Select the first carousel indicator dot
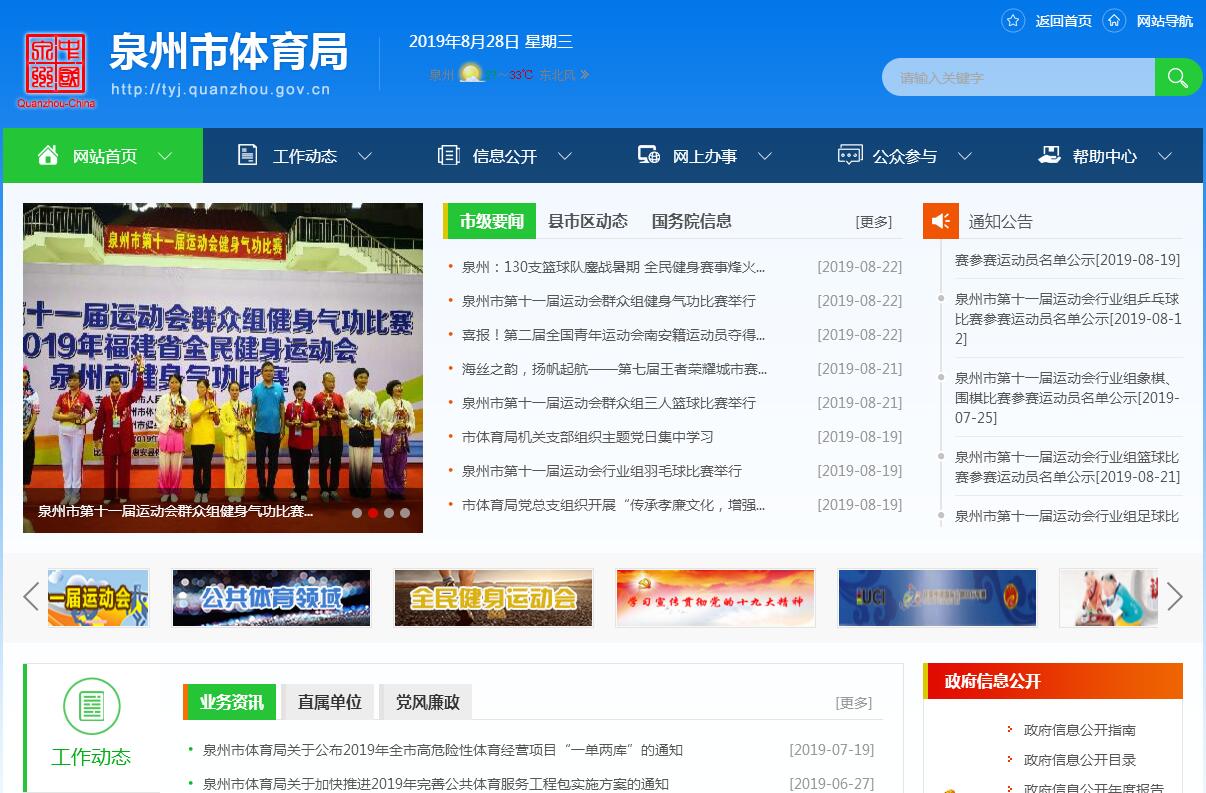Viewport: 1206px width, 793px height. click(x=357, y=513)
